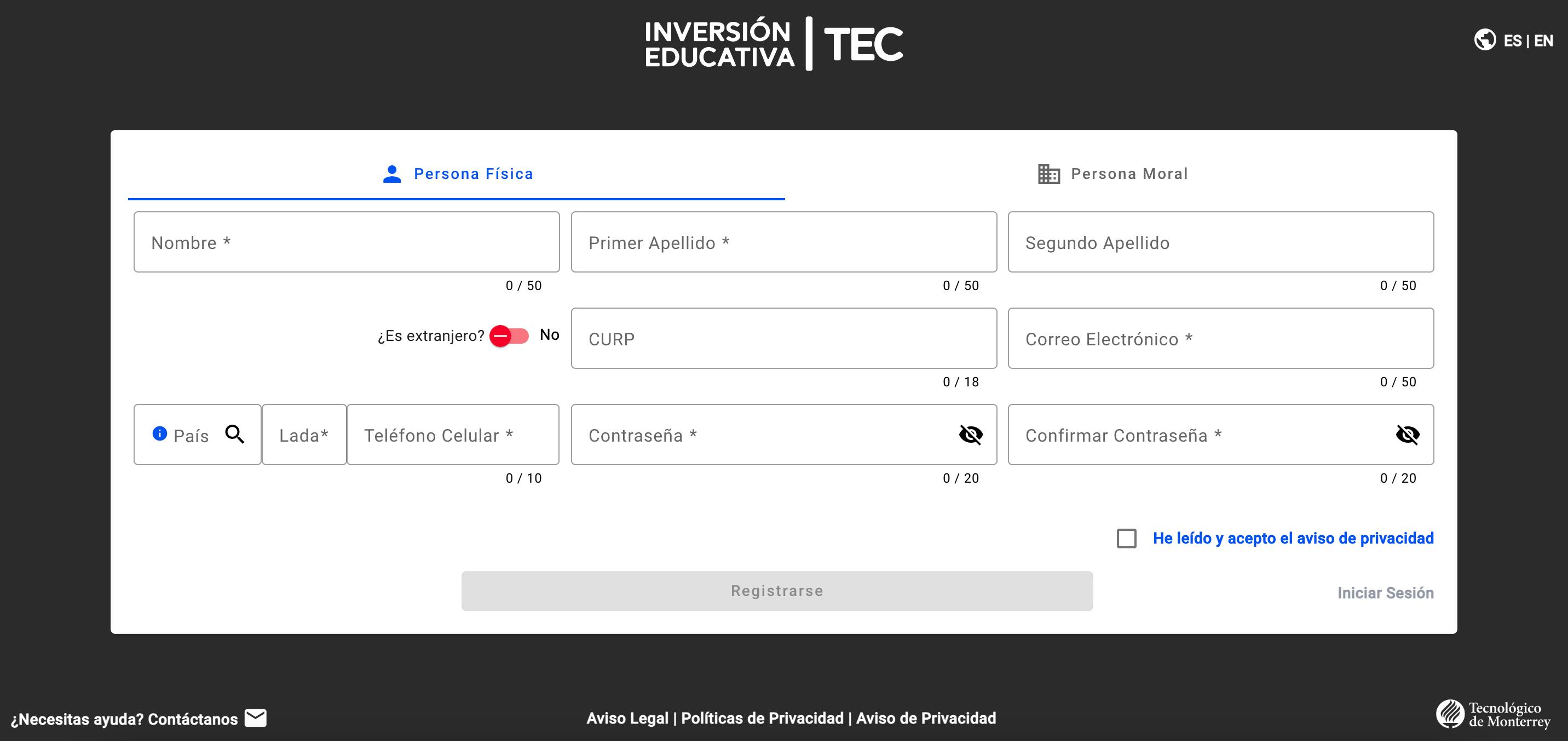The image size is (1568, 741).
Task: Switch language to EN
Action: click(x=1544, y=40)
